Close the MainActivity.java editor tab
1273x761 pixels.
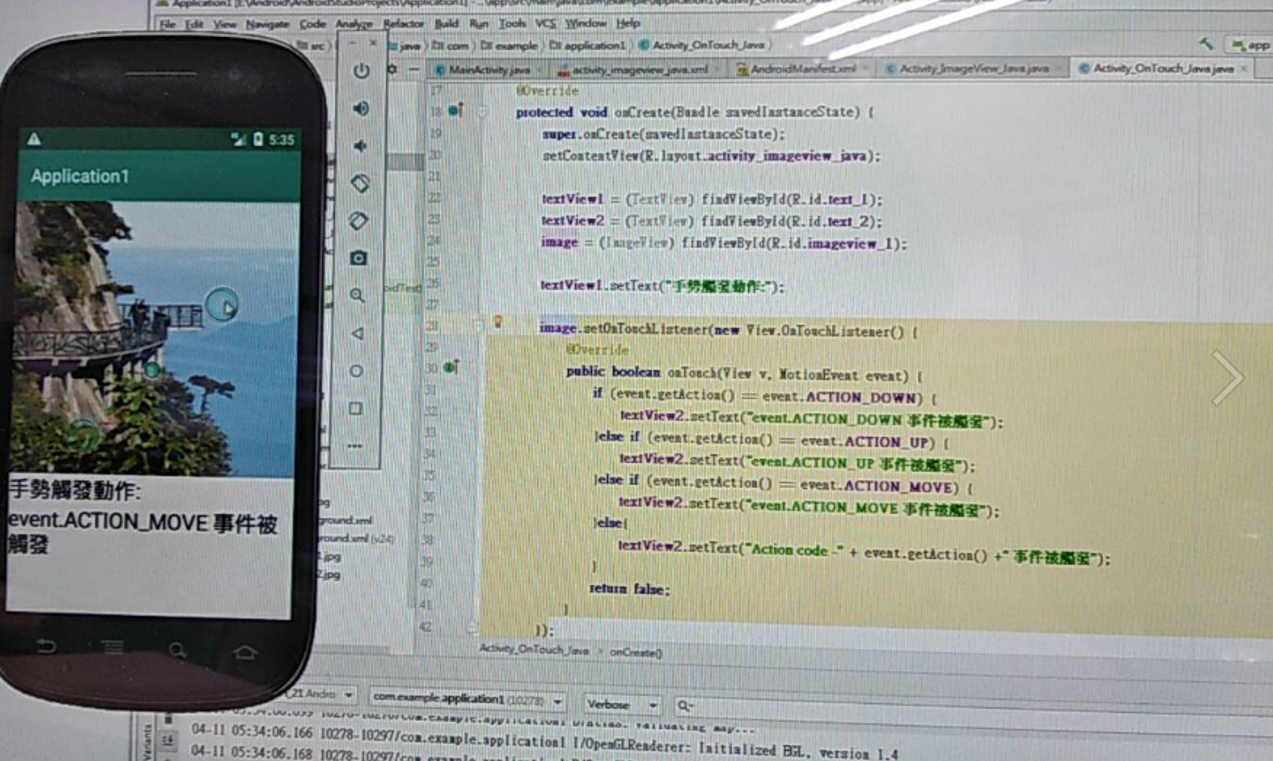(x=539, y=70)
